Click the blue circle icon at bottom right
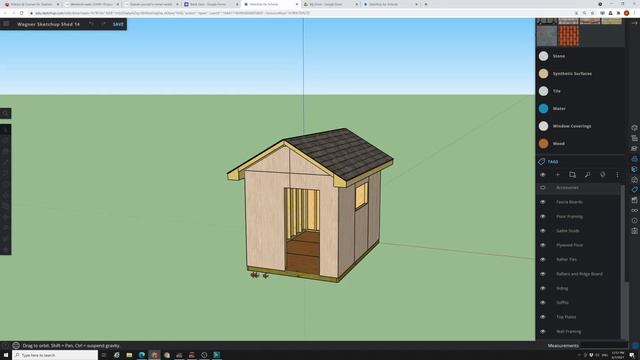The height and width of the screenshot is (360, 640). (635, 346)
